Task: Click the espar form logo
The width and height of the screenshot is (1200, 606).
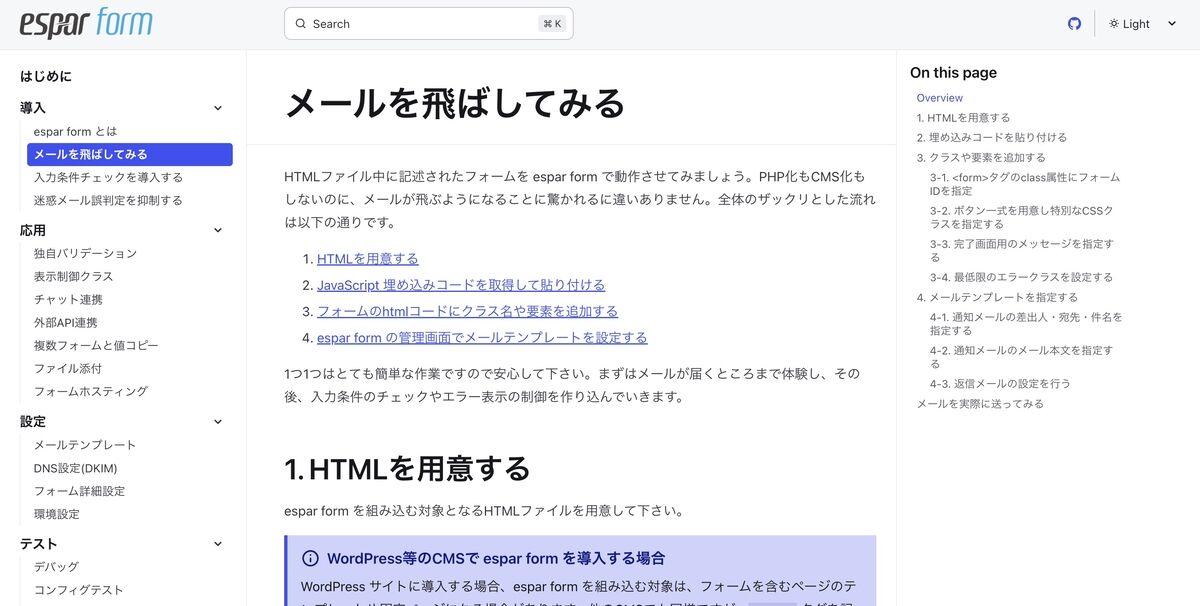Action: [x=85, y=23]
